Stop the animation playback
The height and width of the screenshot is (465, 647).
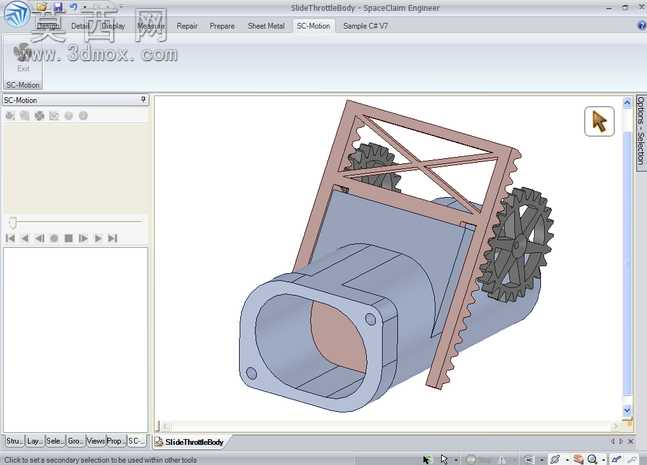point(69,238)
